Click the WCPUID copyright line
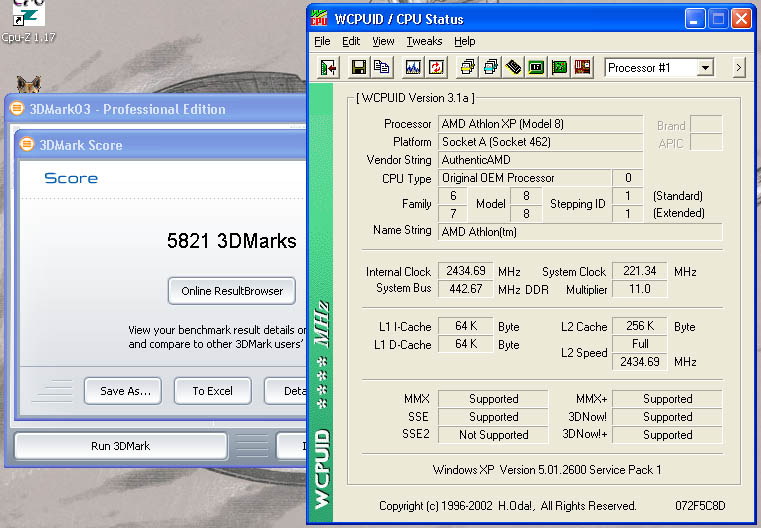 pyautogui.click(x=507, y=506)
